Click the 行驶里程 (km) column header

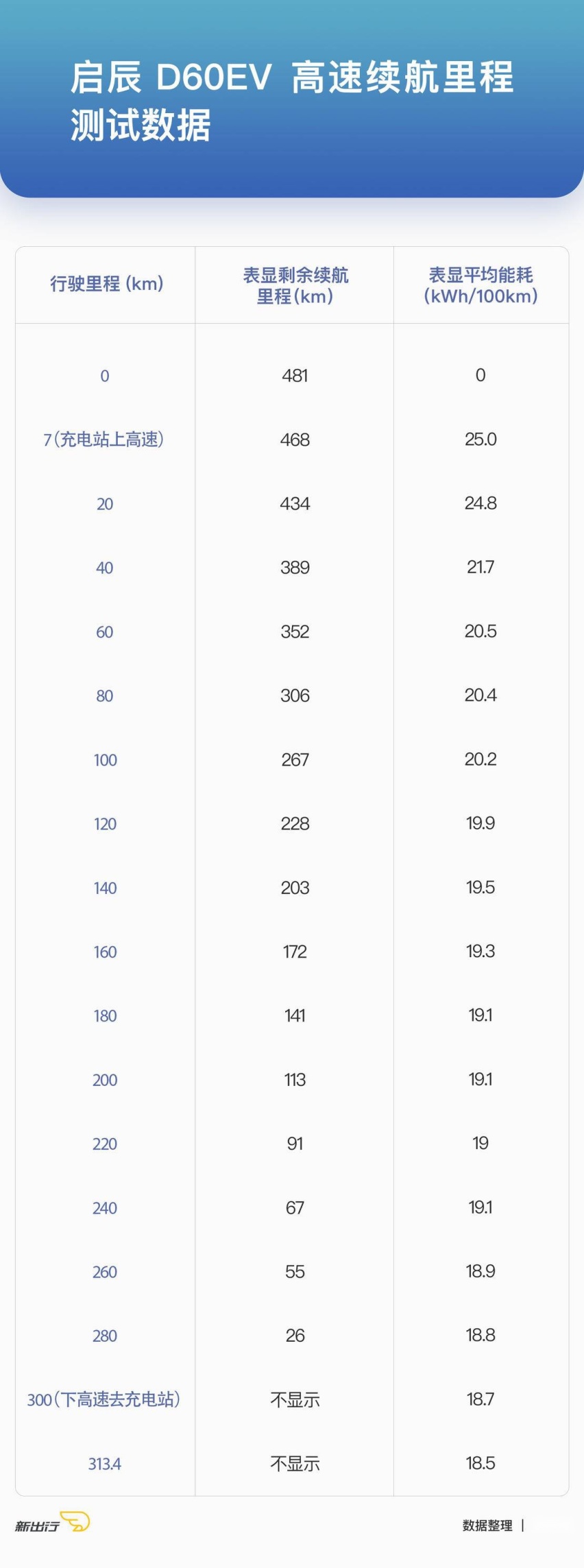coord(106,283)
